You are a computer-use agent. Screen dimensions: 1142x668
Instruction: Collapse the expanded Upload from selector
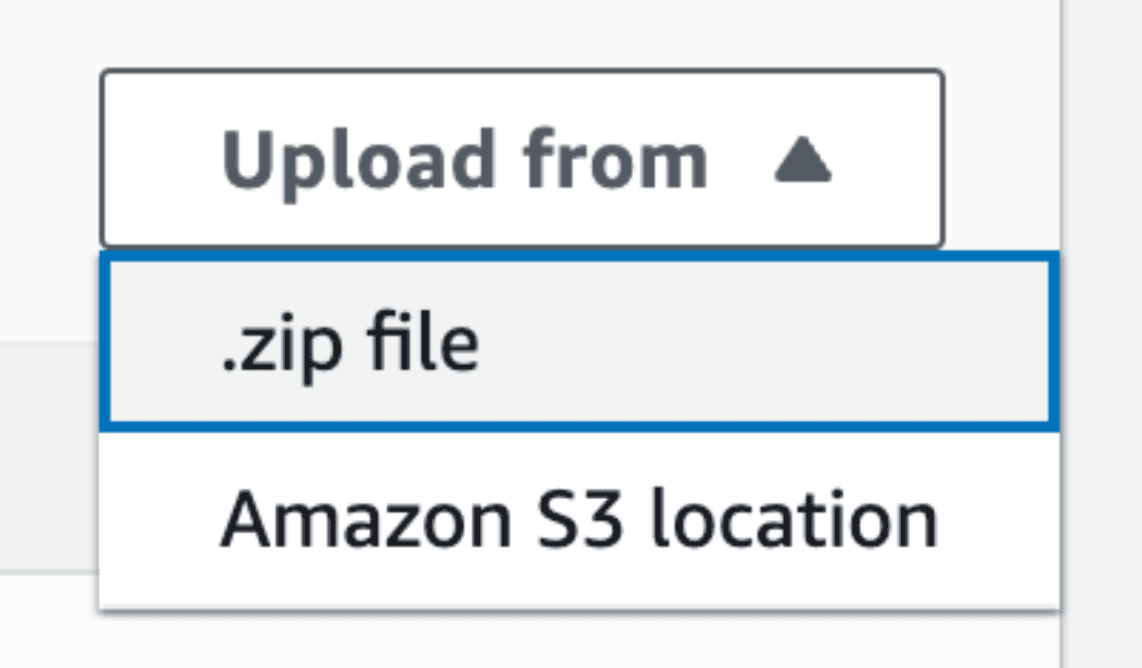pyautogui.click(x=521, y=159)
